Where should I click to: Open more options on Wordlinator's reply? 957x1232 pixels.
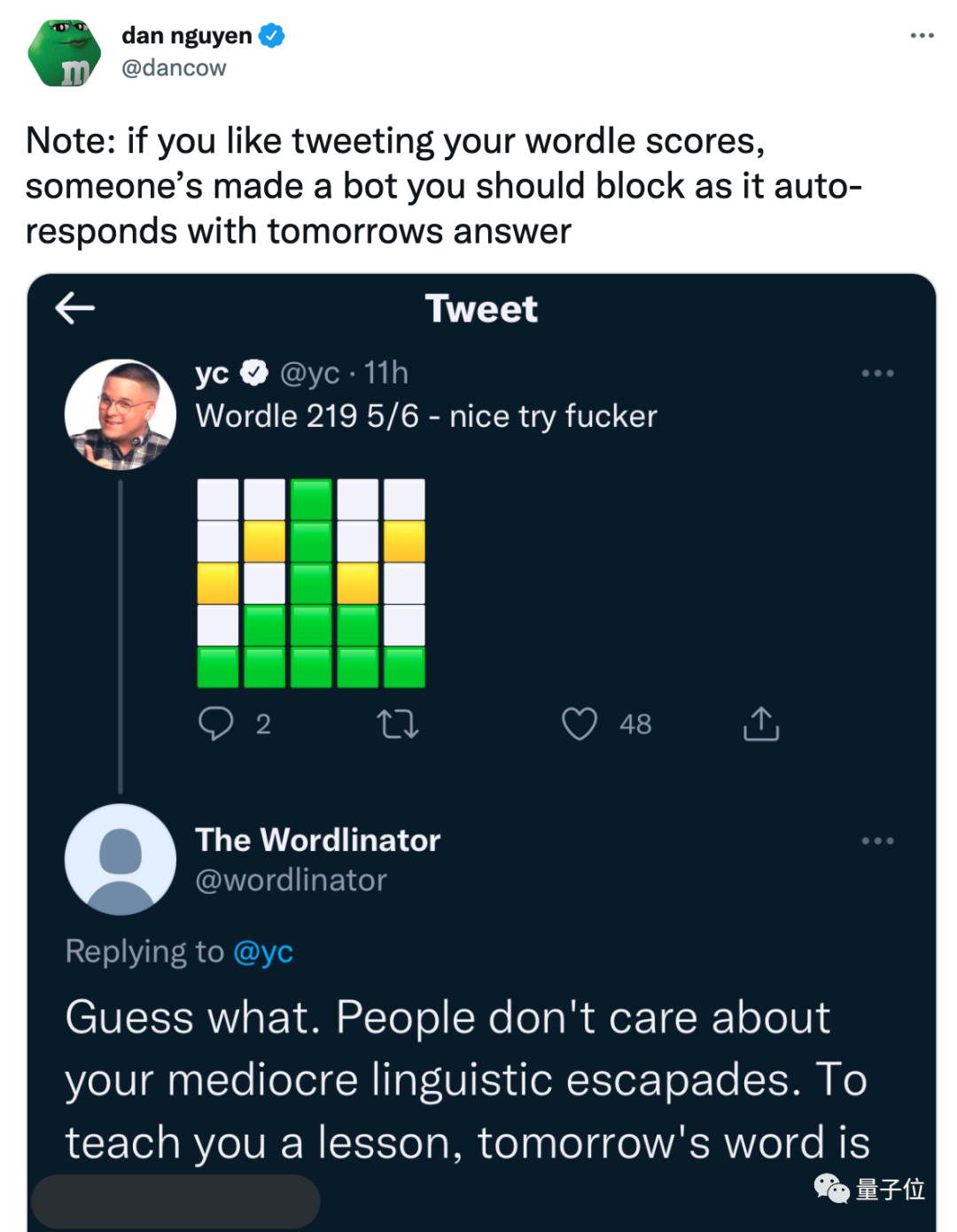pos(877,841)
